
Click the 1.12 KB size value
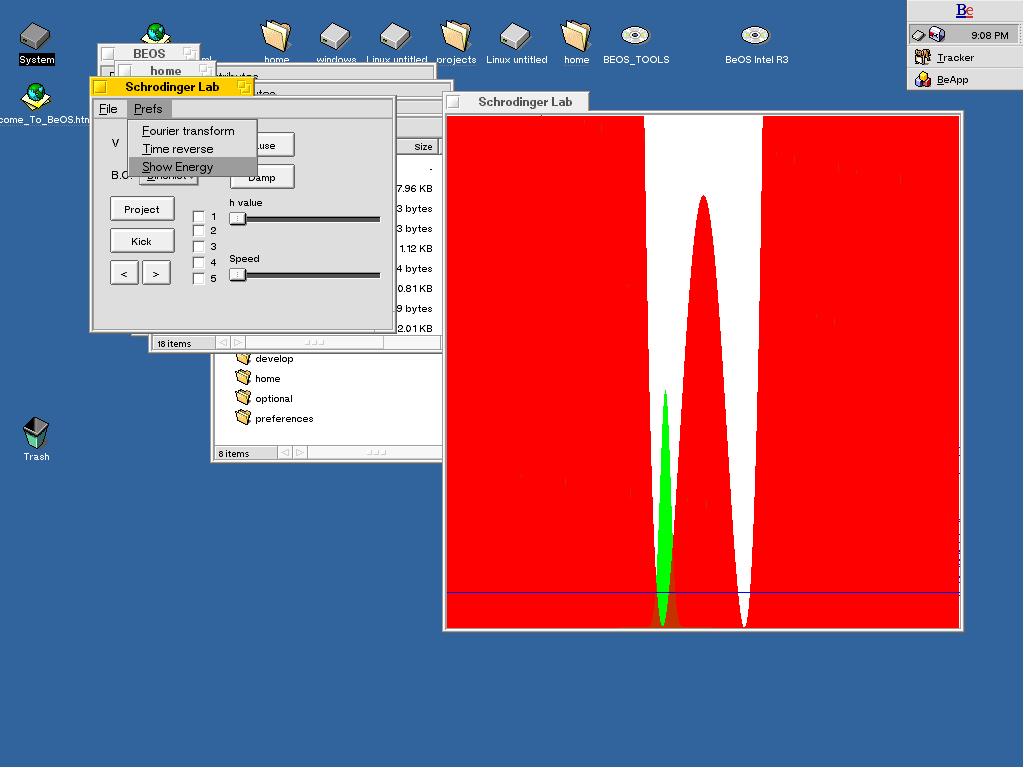416,249
